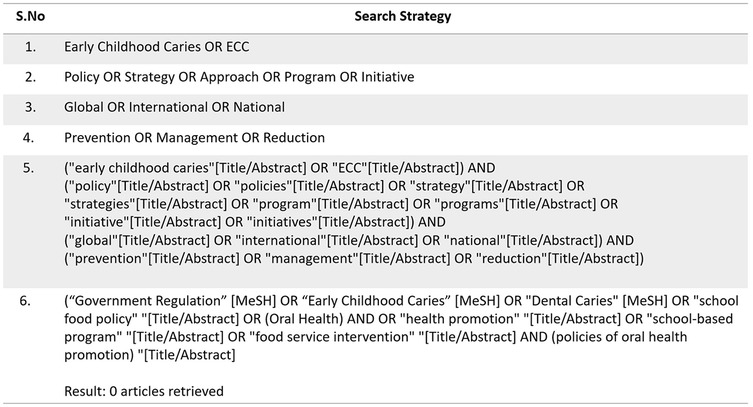Image resolution: width=753 pixels, height=407 pixels.
Task: Click the Prevention OR Management OR Reduction text
Action: pyautogui.click(x=197, y=137)
